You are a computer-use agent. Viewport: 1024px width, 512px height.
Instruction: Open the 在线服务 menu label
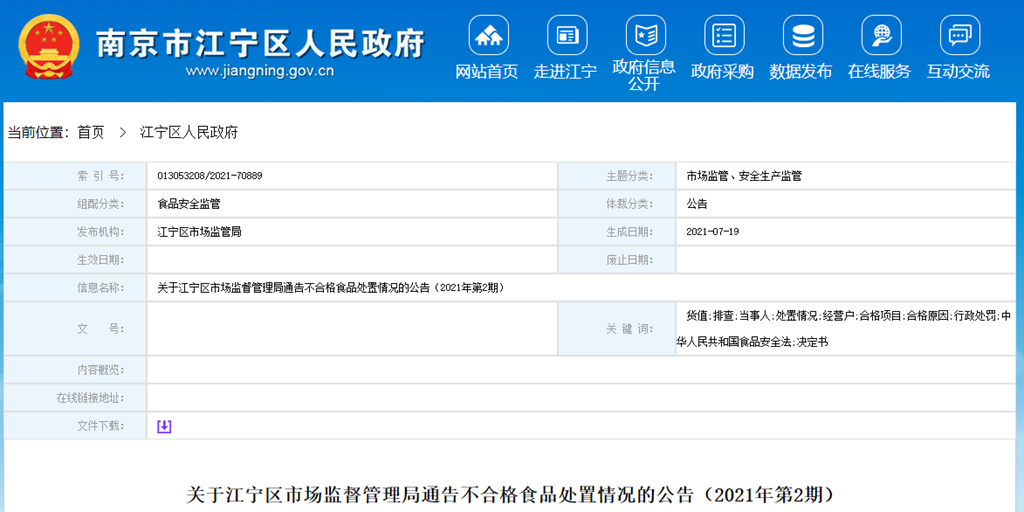[880, 72]
